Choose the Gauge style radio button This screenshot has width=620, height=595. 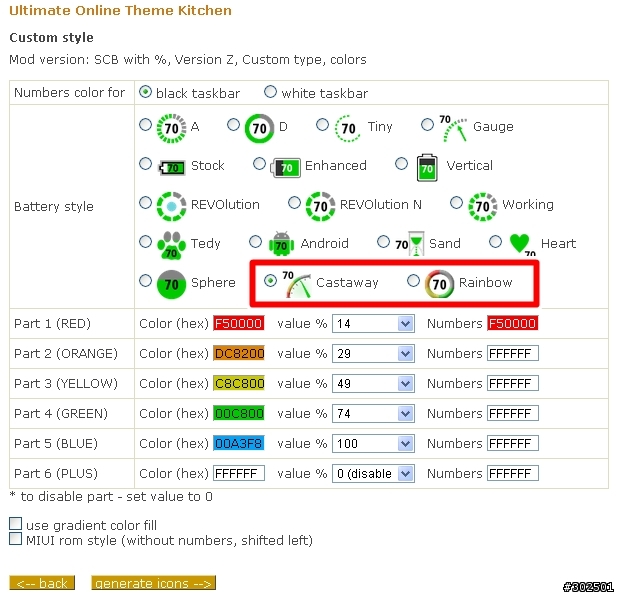427,125
